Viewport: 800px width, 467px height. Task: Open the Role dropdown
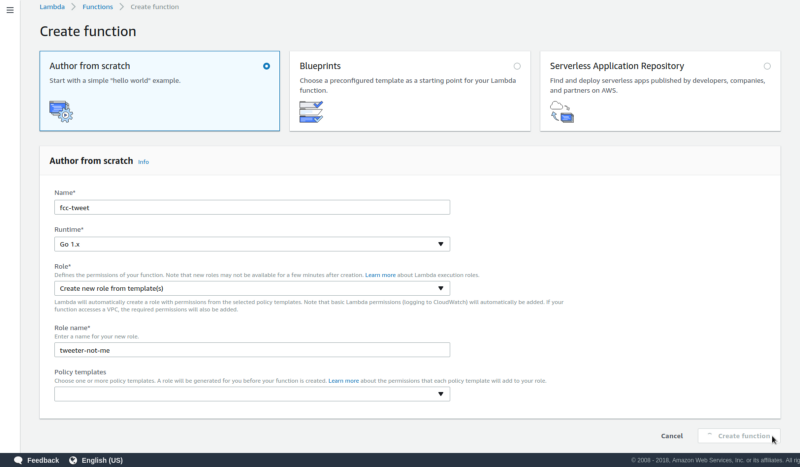[x=252, y=288]
